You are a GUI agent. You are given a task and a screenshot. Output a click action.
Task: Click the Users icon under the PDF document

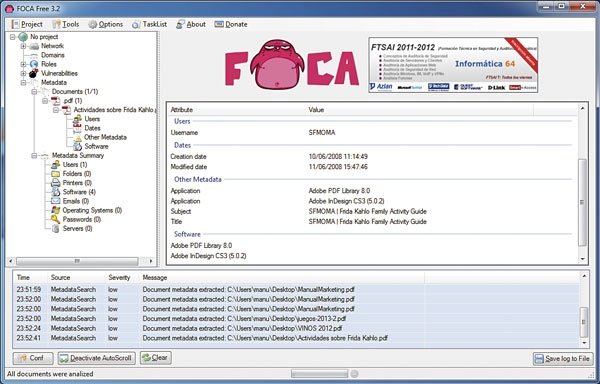pos(77,119)
